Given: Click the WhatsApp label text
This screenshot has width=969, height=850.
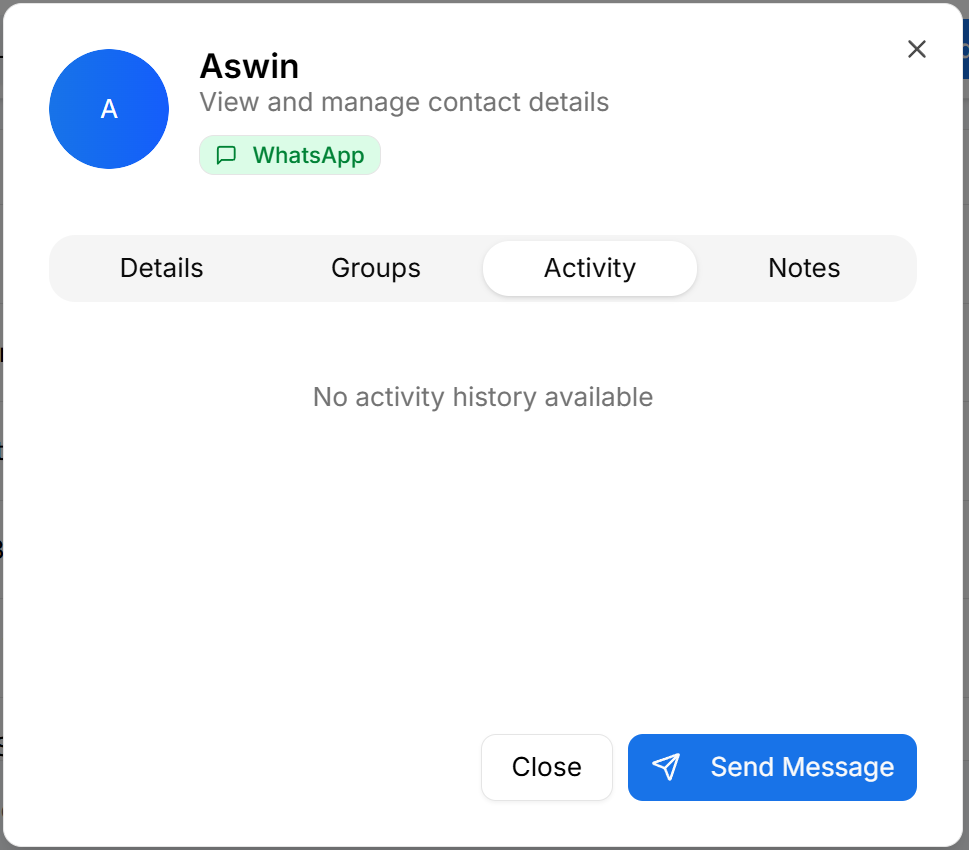Looking at the screenshot, I should point(305,155).
